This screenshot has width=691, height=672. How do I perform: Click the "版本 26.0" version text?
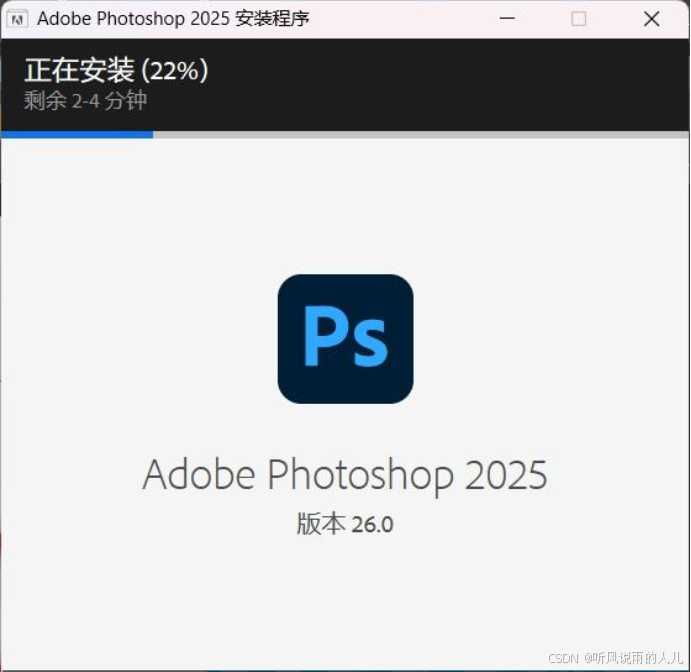345,524
